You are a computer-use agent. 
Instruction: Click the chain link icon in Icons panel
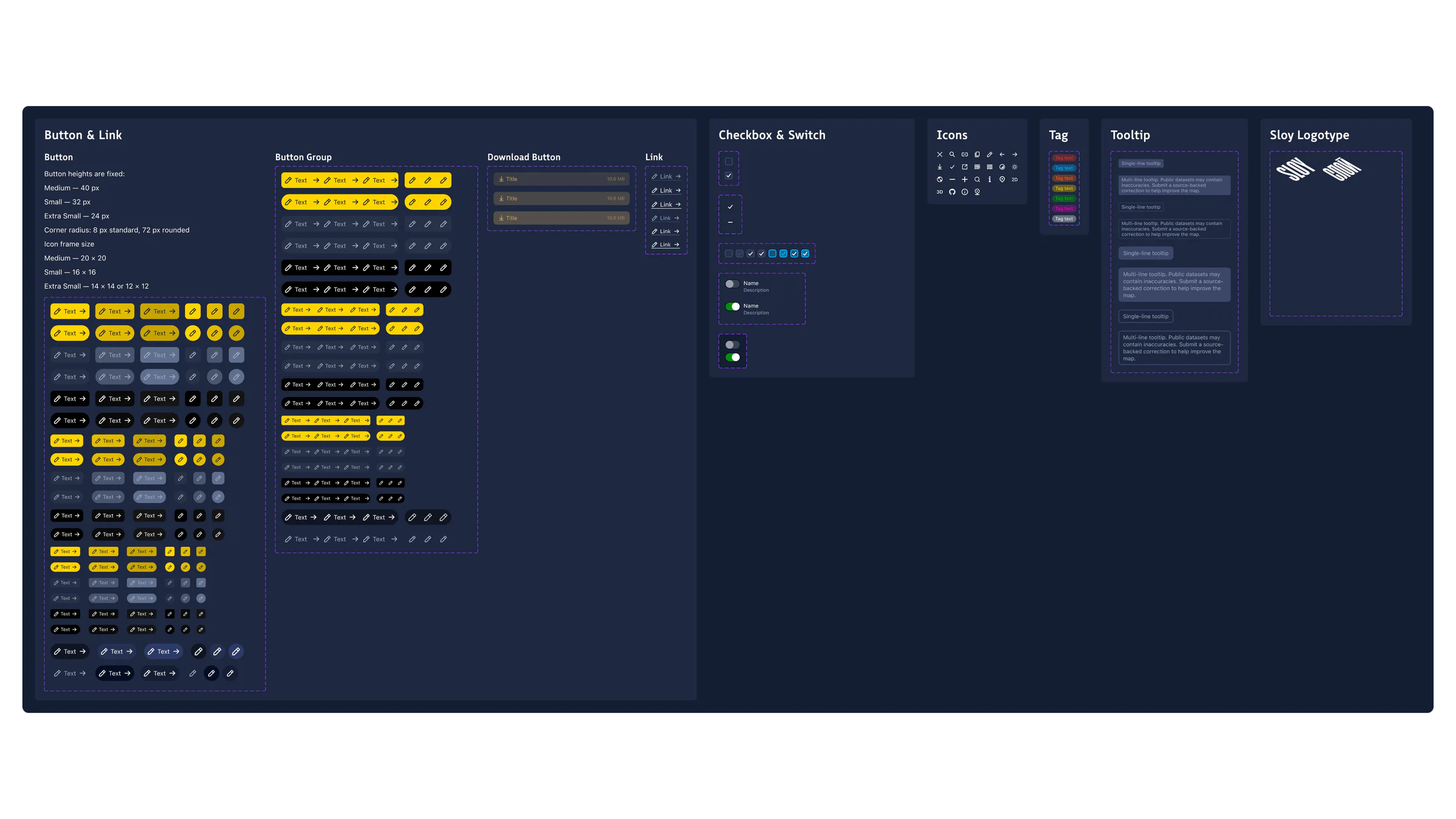pyautogui.click(x=965, y=155)
